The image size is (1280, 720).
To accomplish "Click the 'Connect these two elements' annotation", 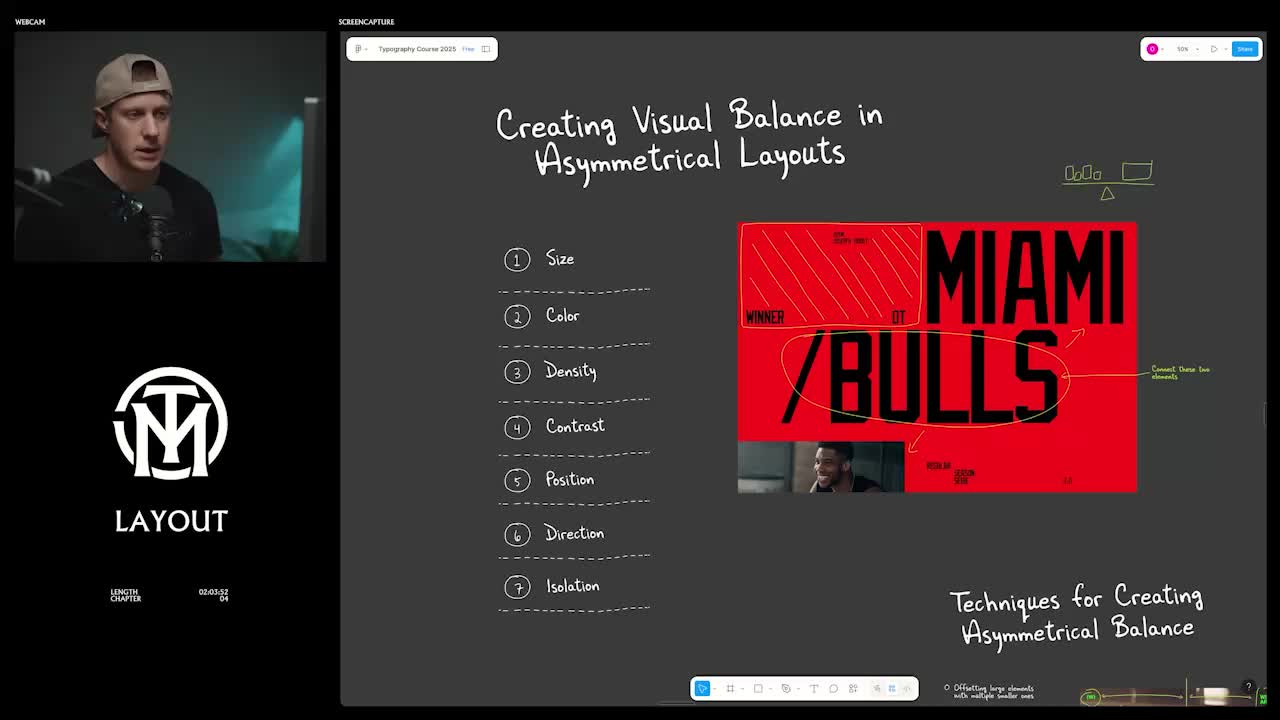I will [x=1180, y=372].
